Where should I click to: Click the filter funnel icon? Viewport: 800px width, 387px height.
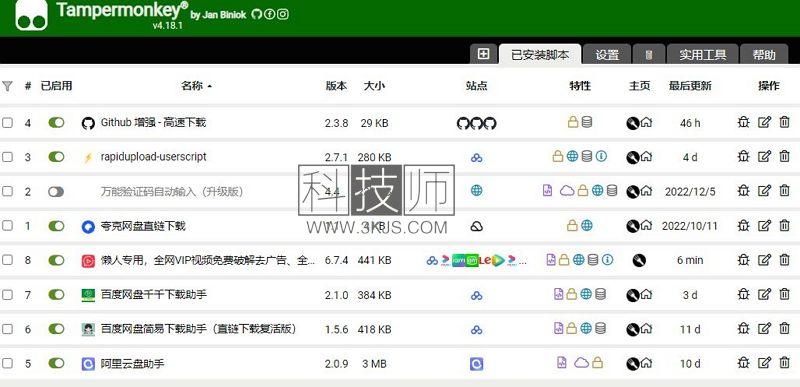[x=7, y=86]
